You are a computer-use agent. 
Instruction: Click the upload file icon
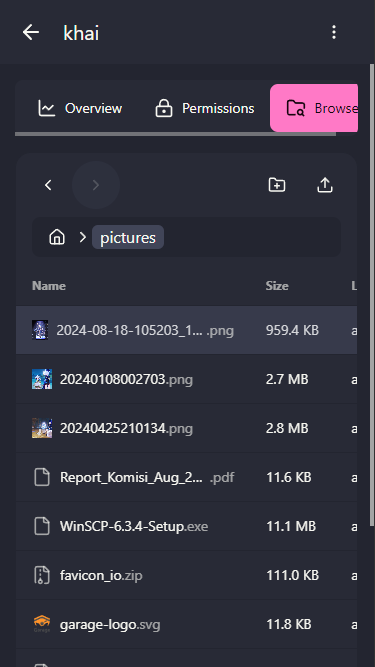click(x=325, y=185)
